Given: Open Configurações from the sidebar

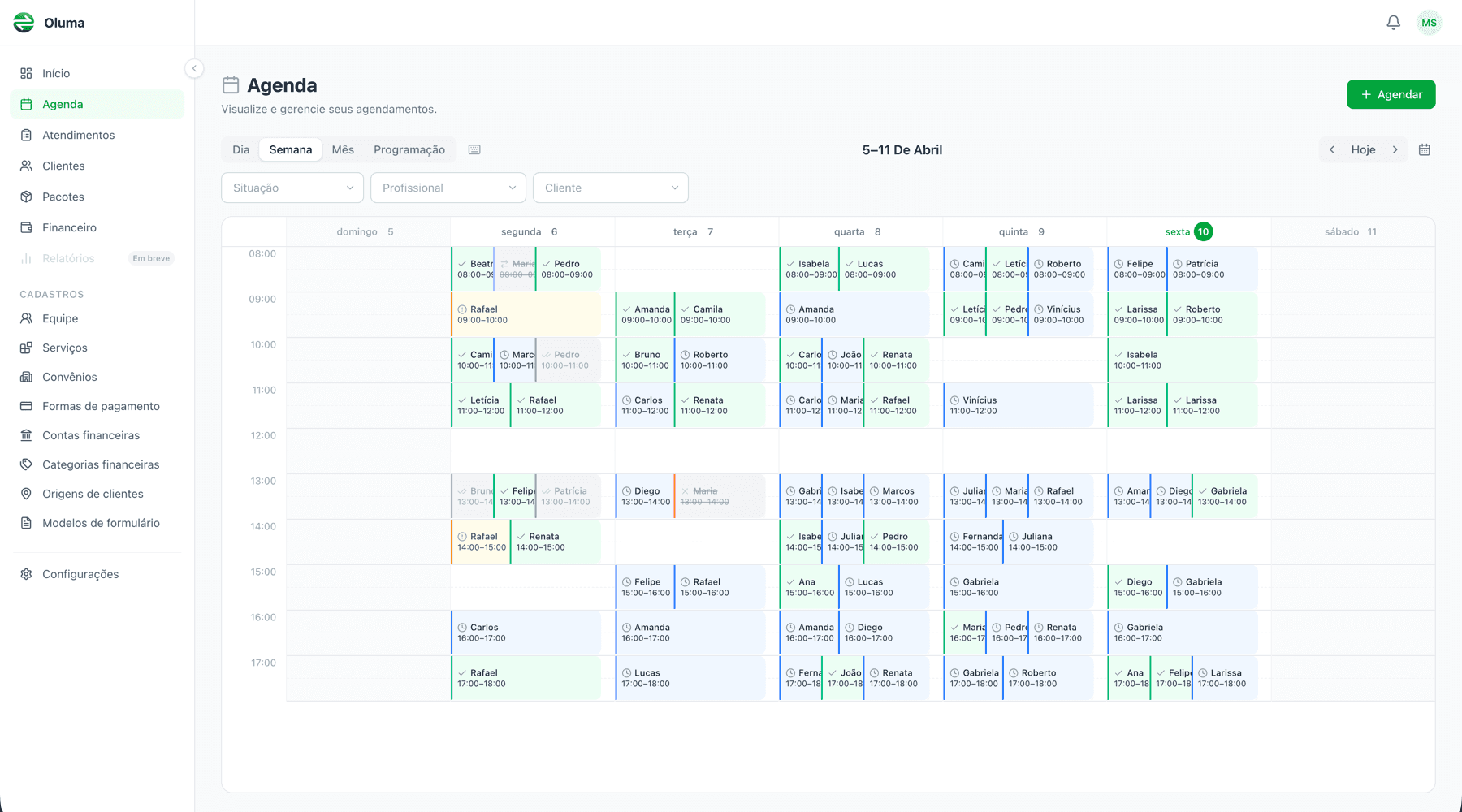Looking at the screenshot, I should (80, 574).
